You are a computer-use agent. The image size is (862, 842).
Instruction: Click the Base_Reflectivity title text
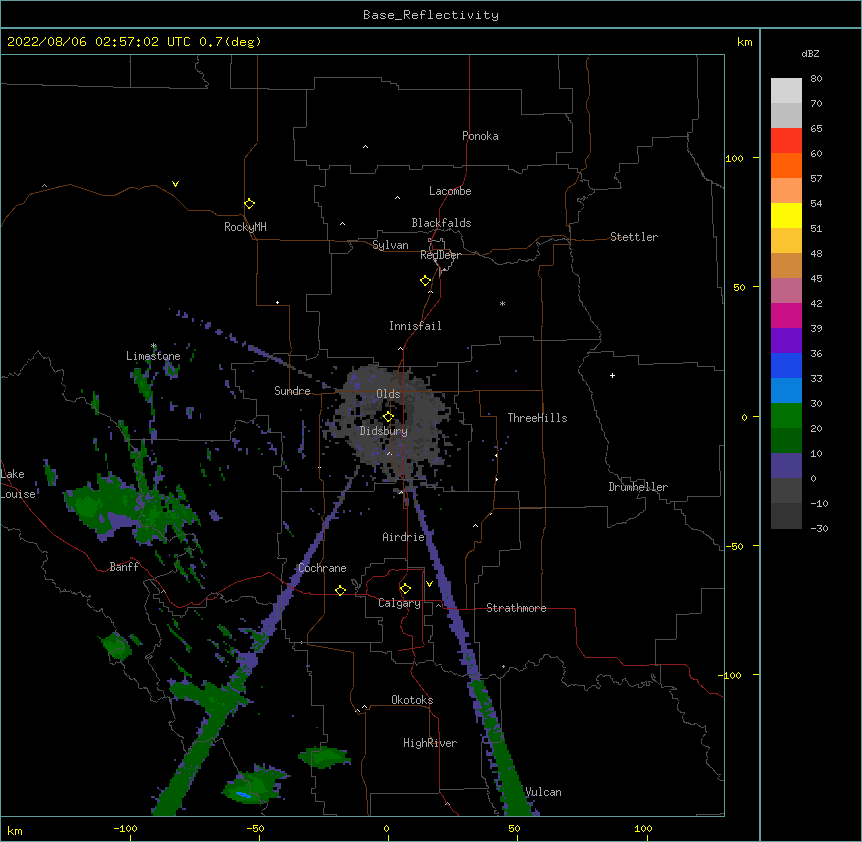click(431, 15)
